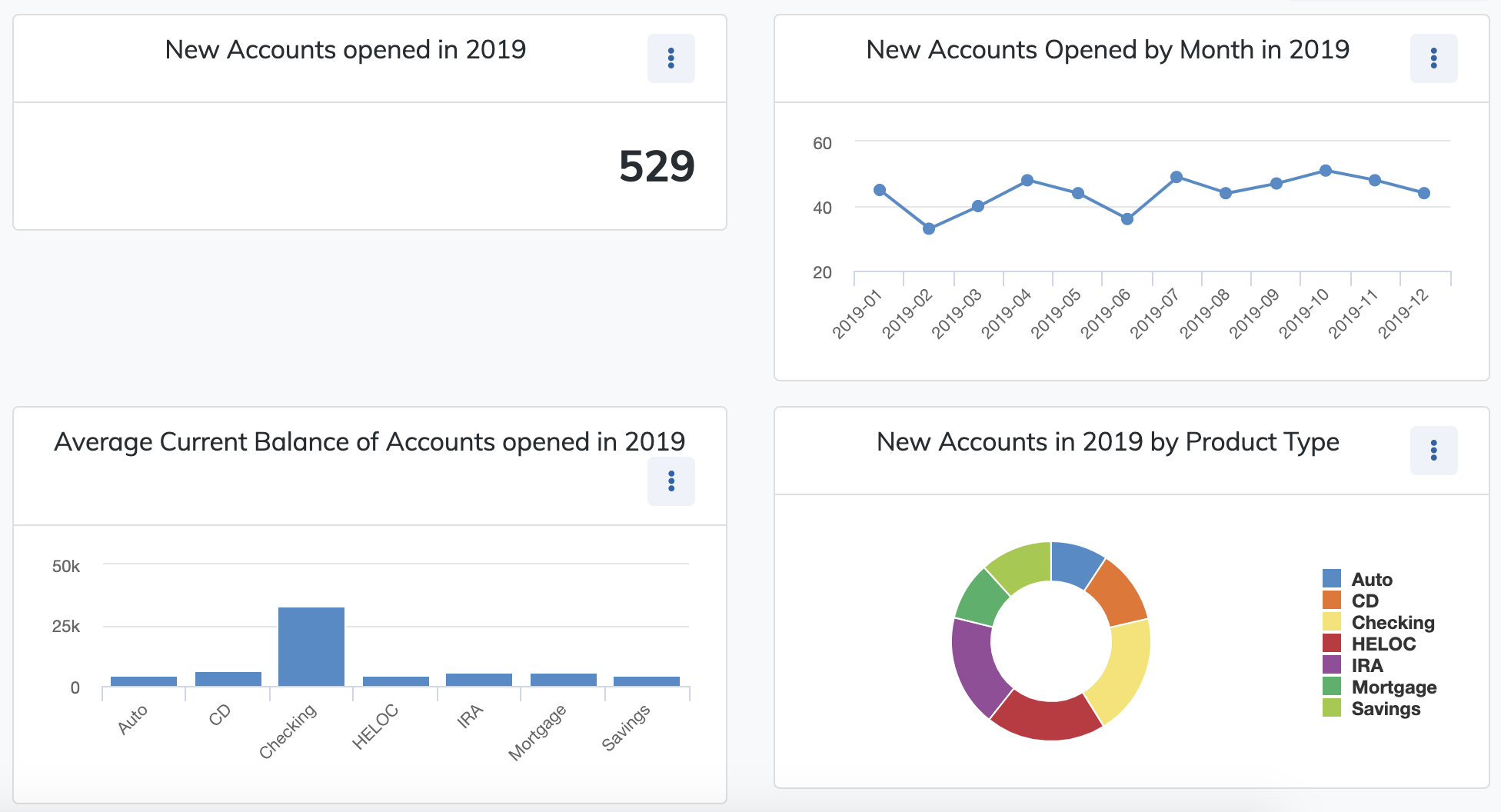Toggle the HELOC legend label

1383,644
